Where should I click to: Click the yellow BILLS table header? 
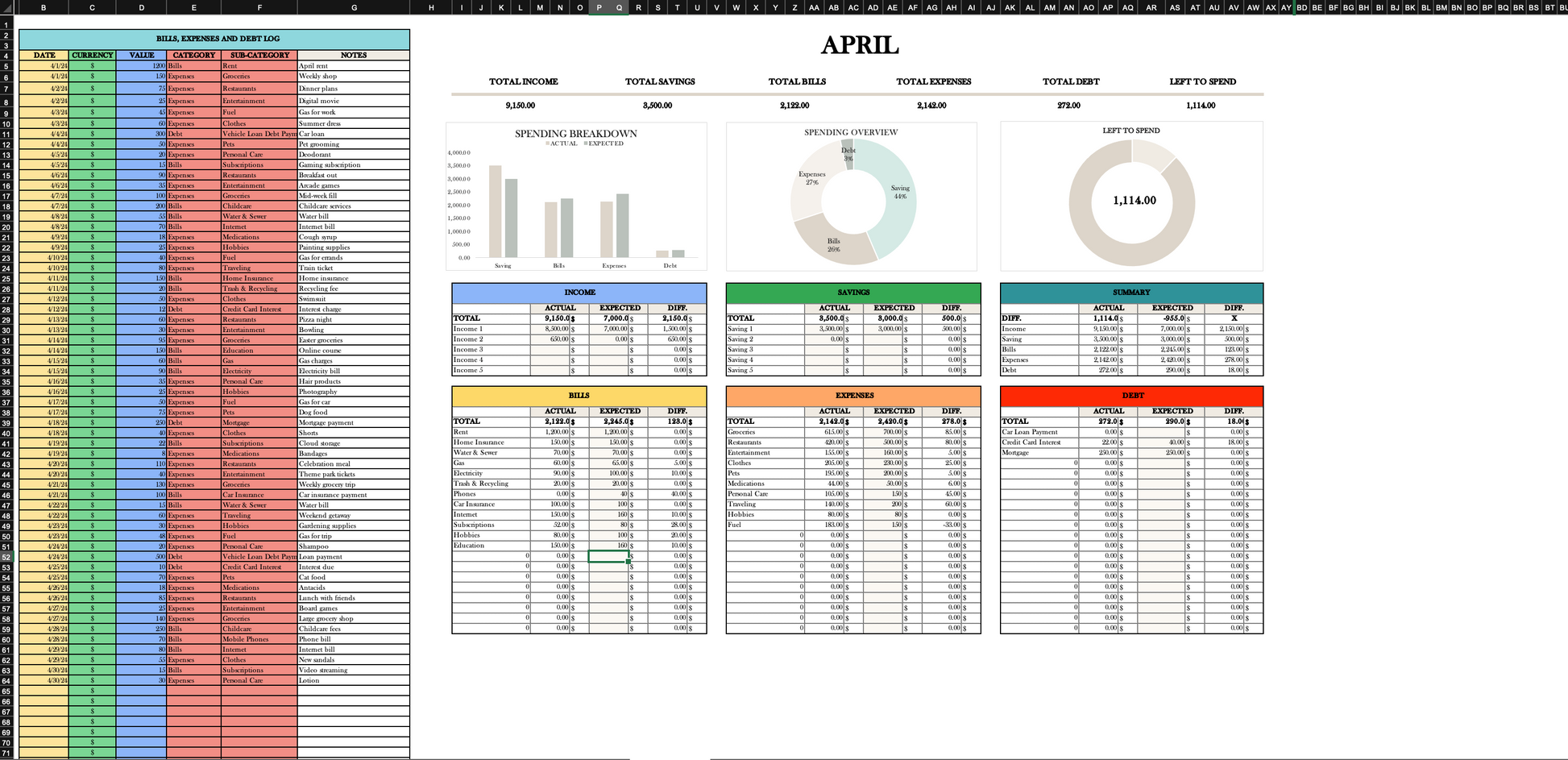click(x=579, y=396)
